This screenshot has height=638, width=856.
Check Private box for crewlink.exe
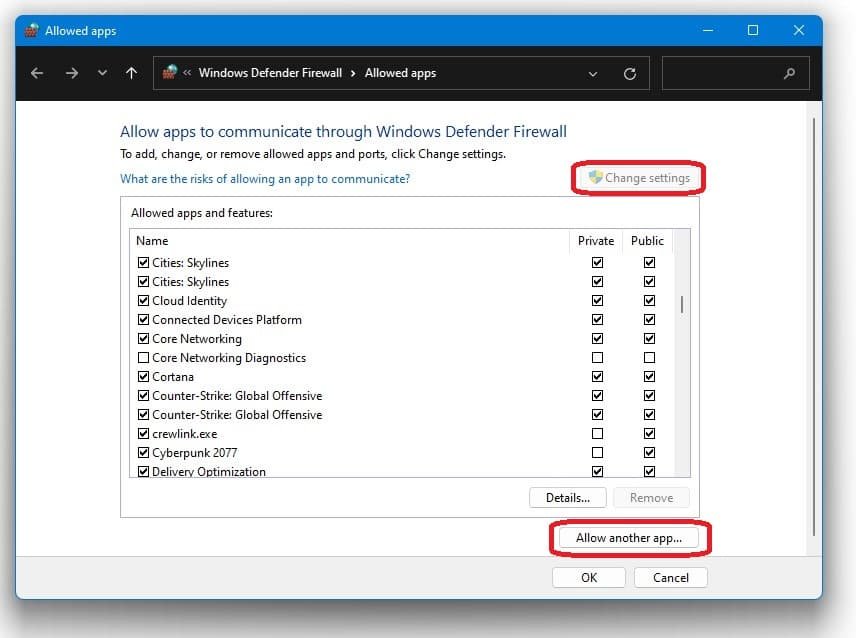(598, 433)
